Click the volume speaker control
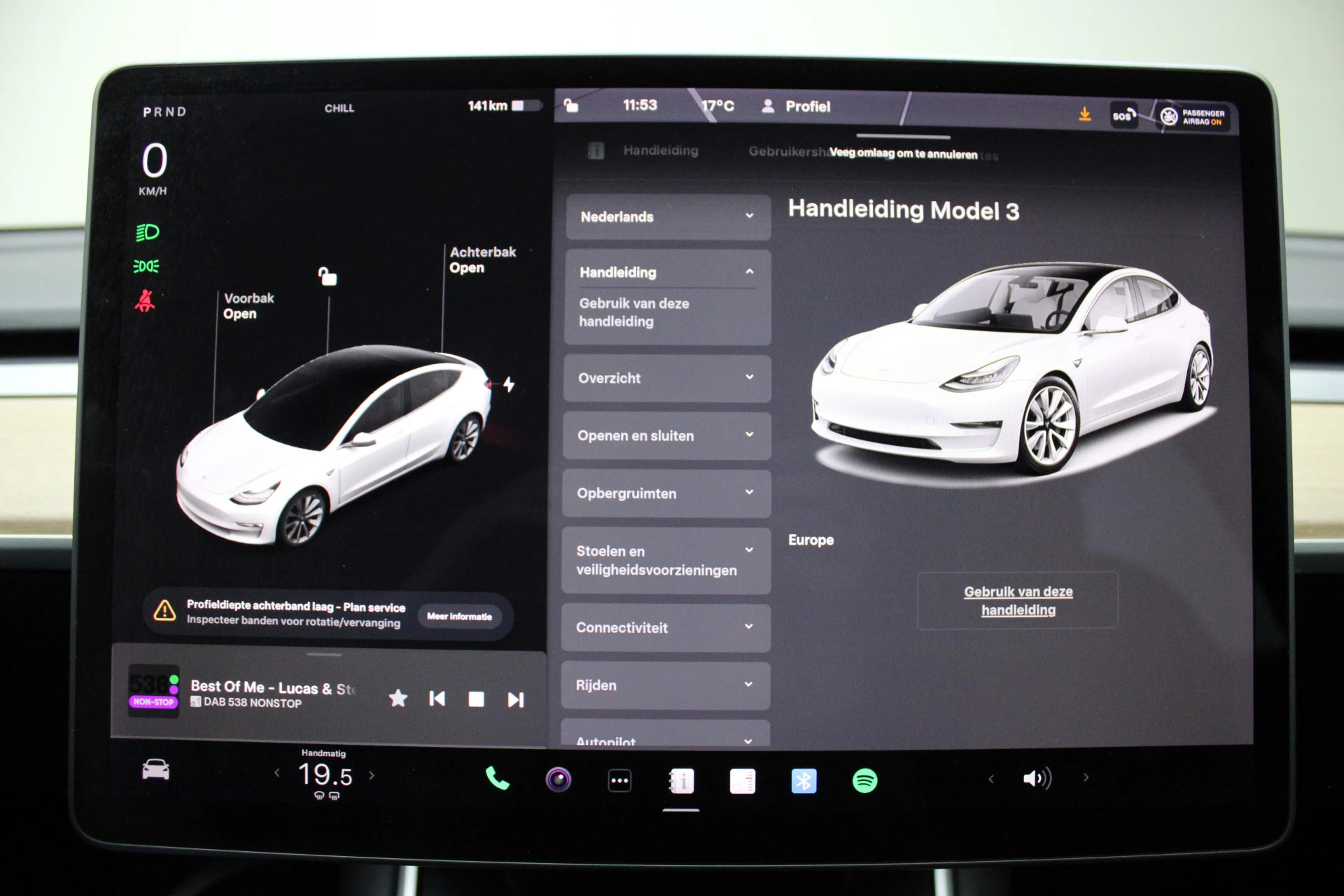 click(1037, 778)
